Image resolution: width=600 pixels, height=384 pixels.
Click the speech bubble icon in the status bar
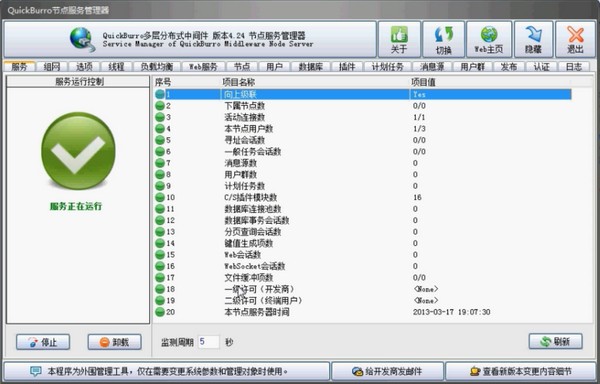(x=36, y=371)
